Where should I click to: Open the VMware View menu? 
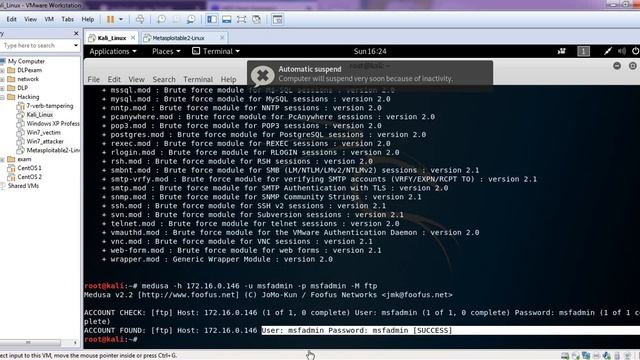pyautogui.click(x=30, y=19)
